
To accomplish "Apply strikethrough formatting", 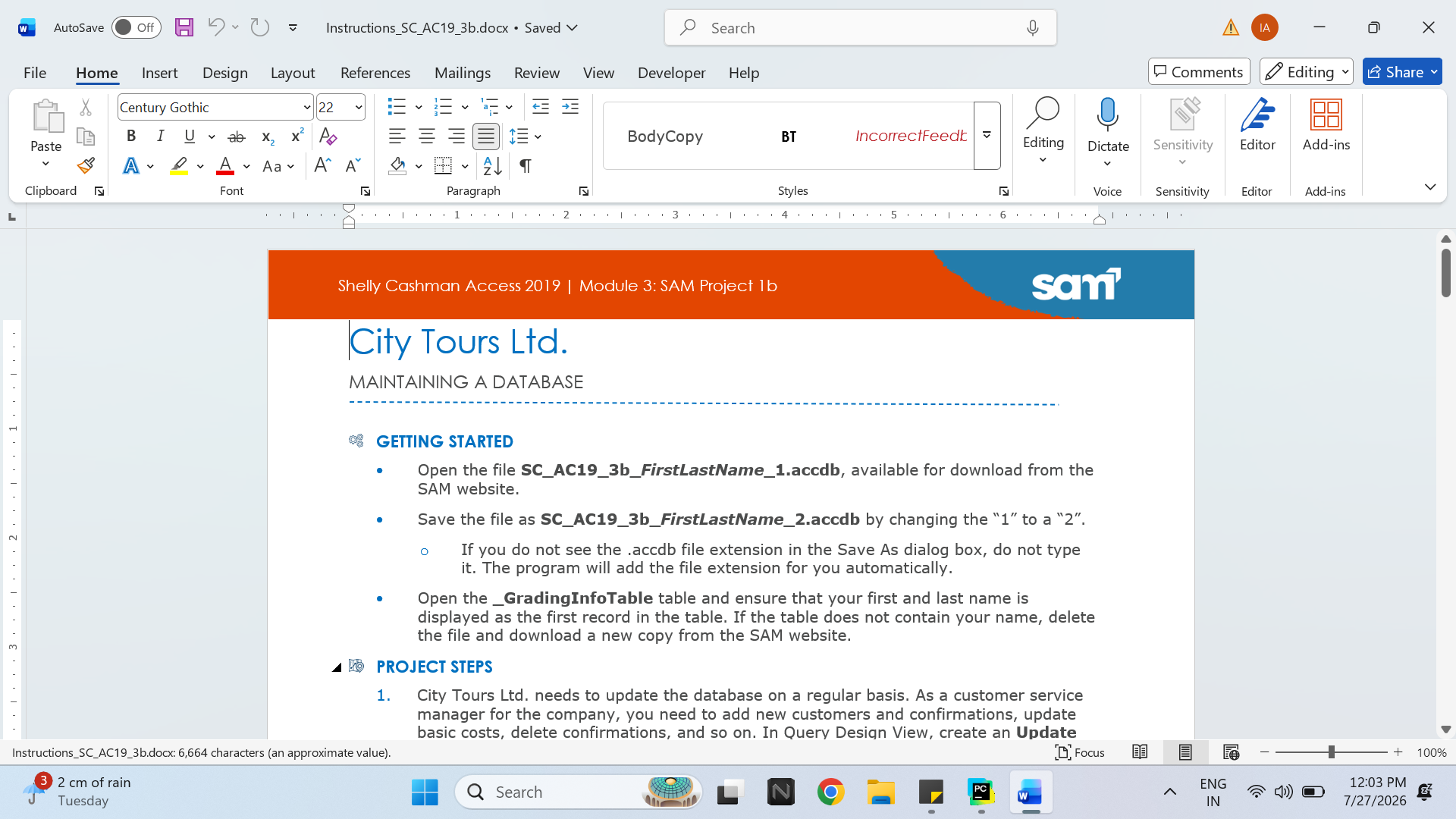I will (x=237, y=136).
